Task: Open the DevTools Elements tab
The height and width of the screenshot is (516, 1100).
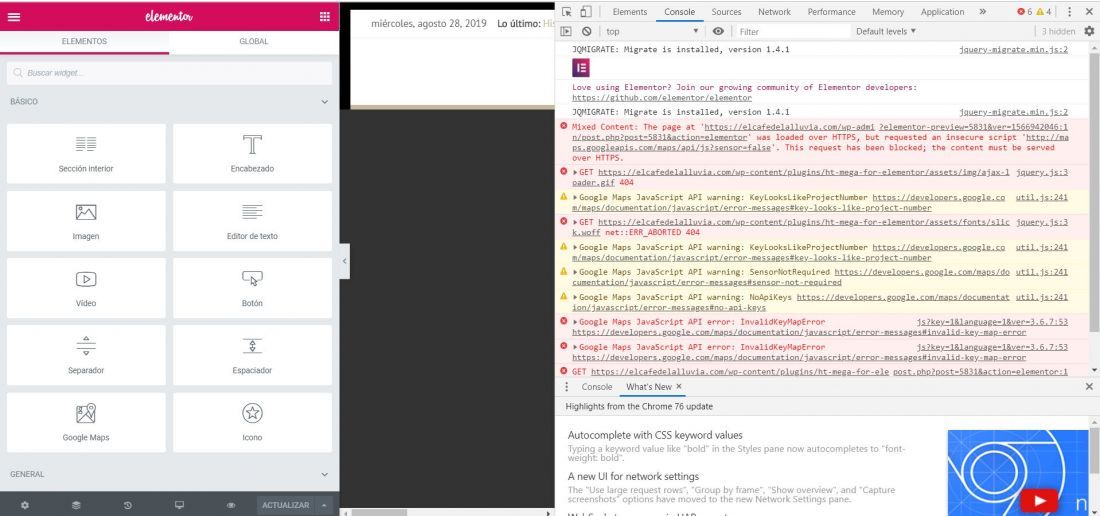Action: [x=630, y=12]
